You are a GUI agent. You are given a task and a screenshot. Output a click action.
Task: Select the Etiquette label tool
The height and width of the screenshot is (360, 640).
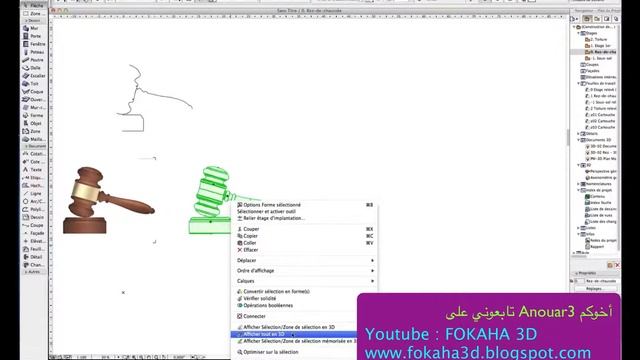[x=34, y=178]
